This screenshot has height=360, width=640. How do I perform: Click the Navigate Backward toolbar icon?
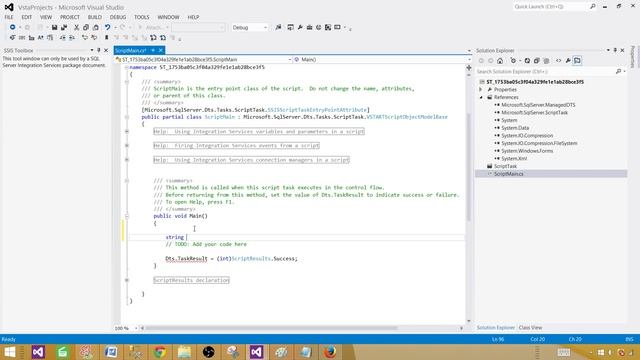12,27
